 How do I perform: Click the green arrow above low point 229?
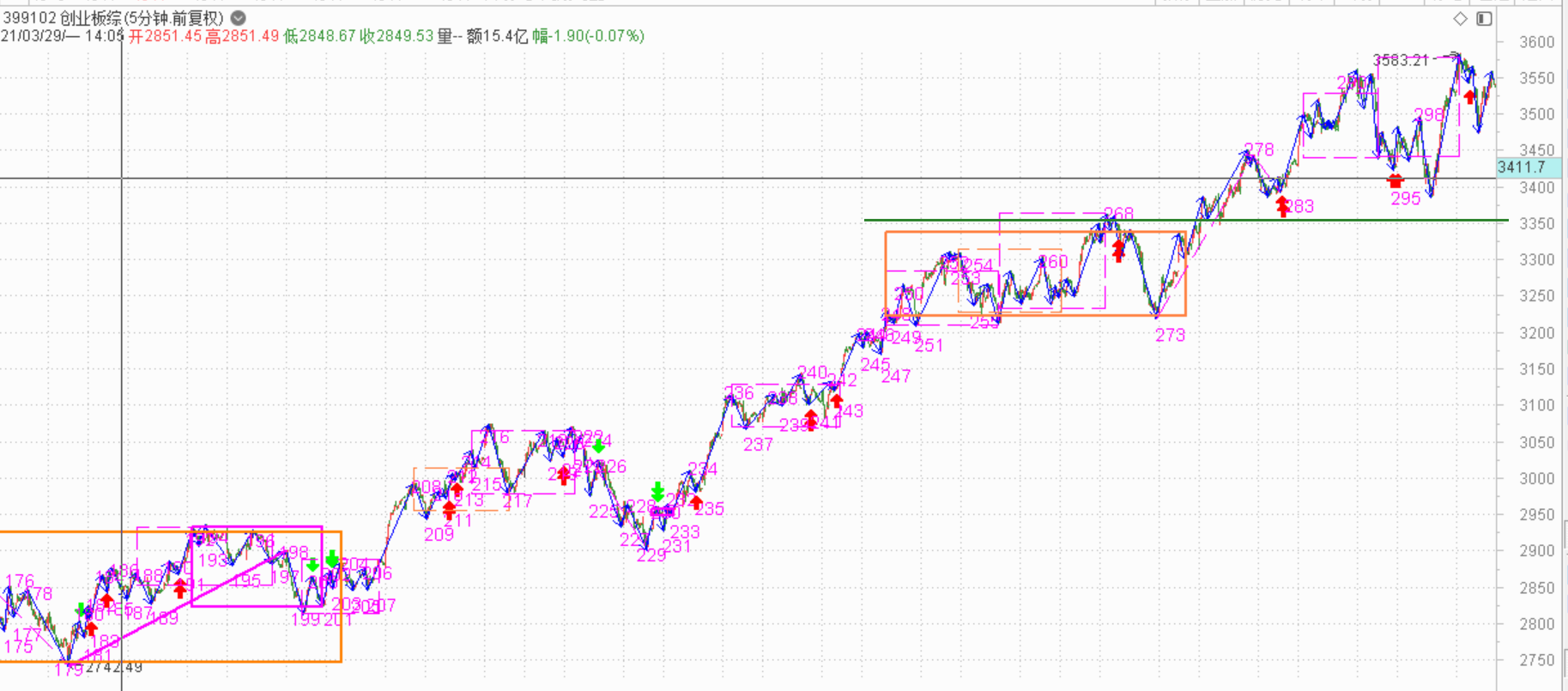(657, 492)
